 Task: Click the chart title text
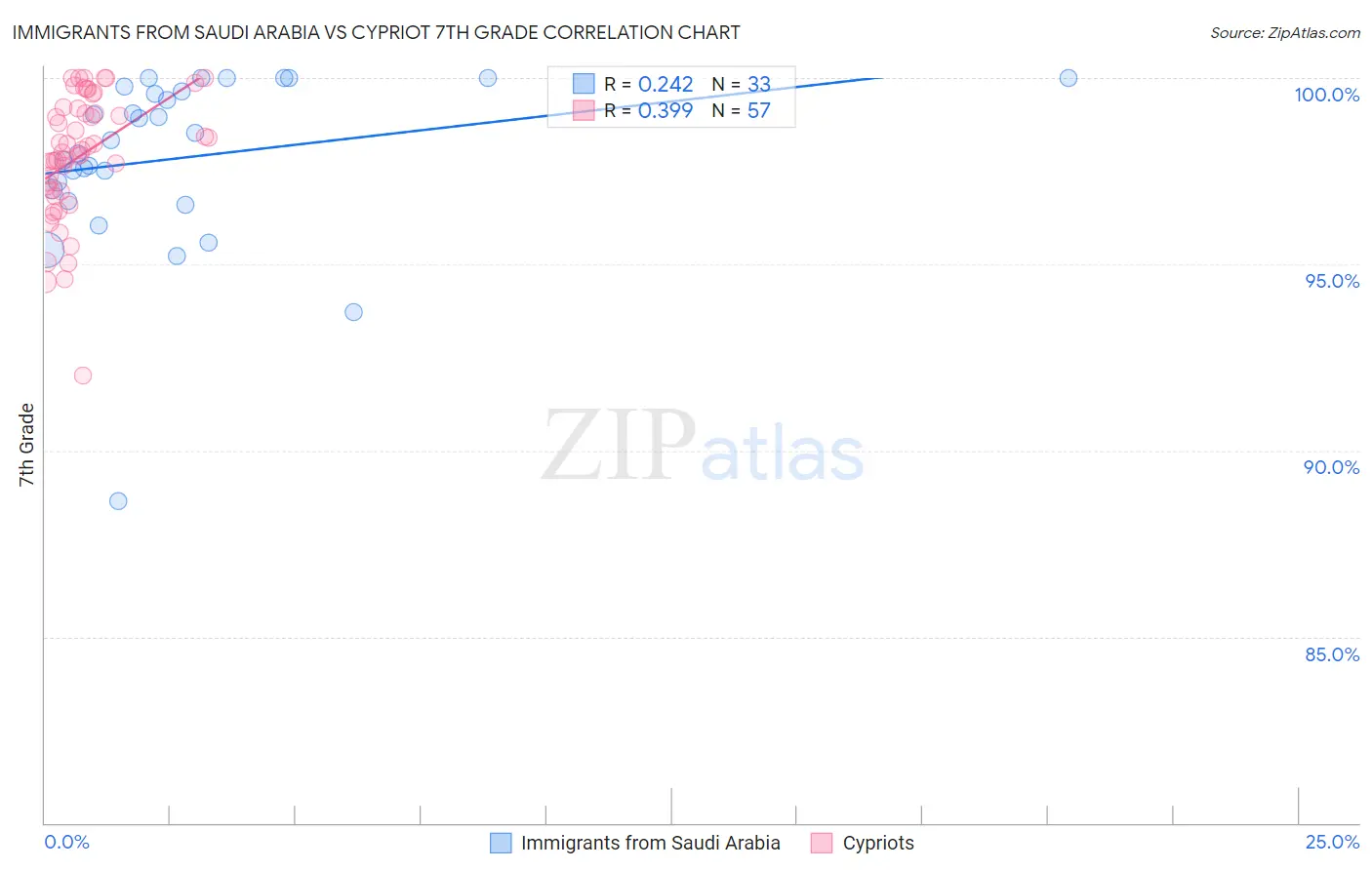tap(376, 32)
